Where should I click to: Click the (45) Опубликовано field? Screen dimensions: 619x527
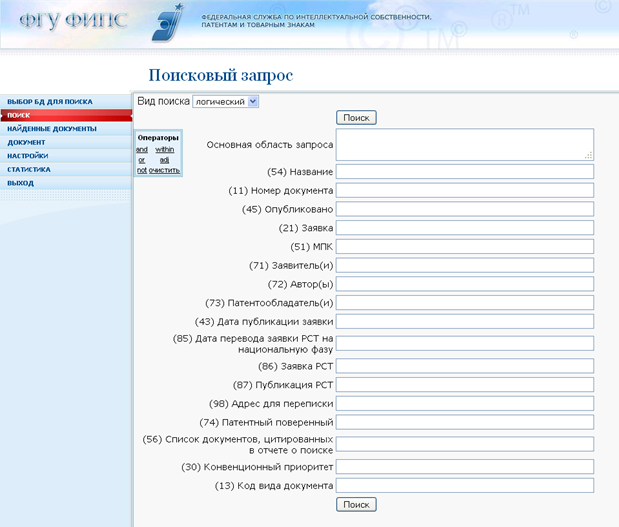(x=465, y=209)
